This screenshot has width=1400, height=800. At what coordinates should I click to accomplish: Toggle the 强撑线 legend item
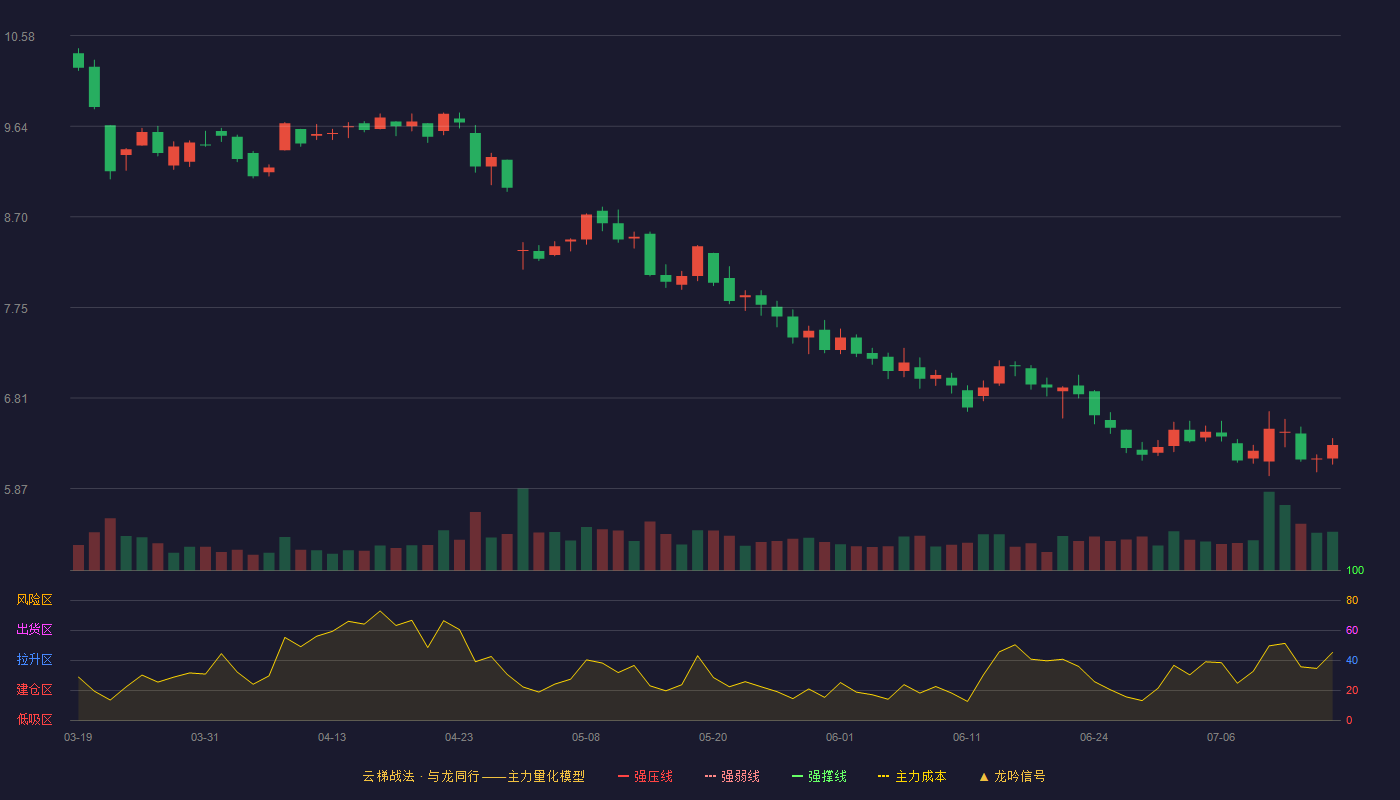819,776
